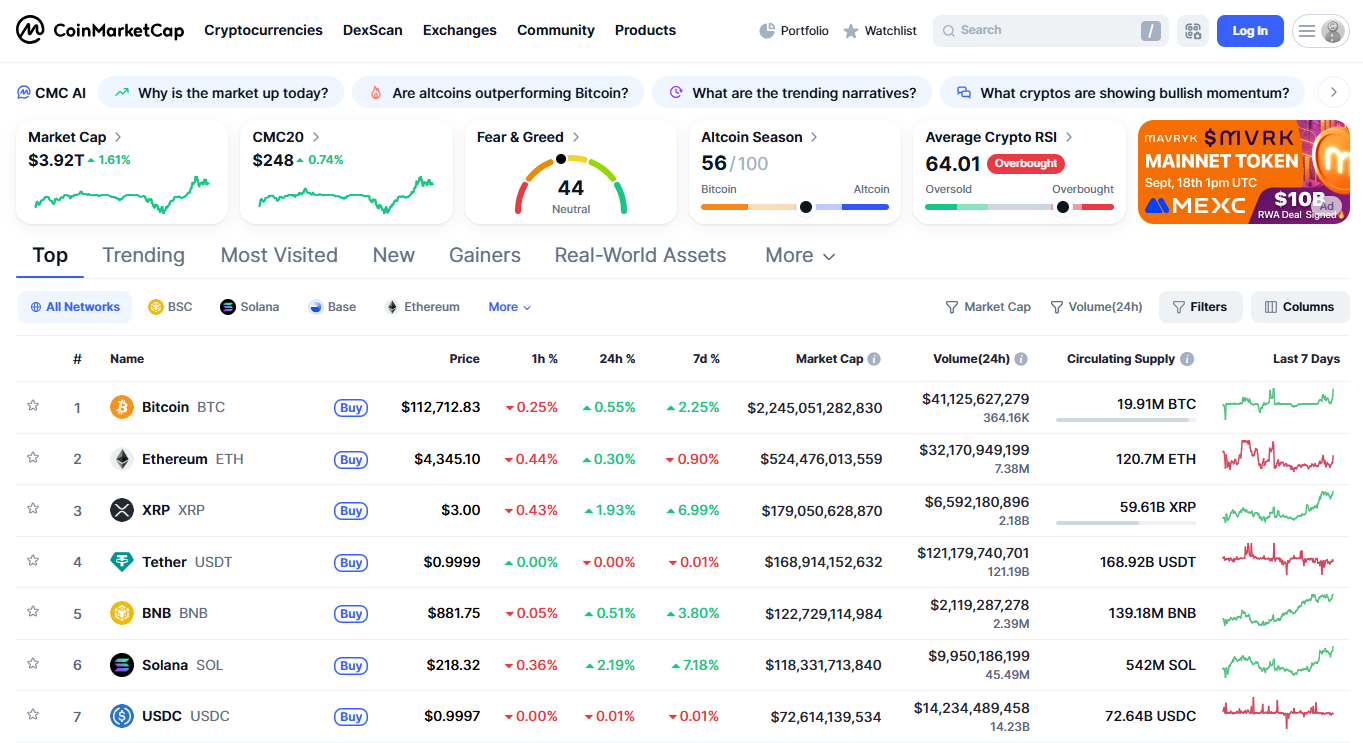The height and width of the screenshot is (743, 1363).
Task: Open the Filters button
Action: click(x=1201, y=307)
